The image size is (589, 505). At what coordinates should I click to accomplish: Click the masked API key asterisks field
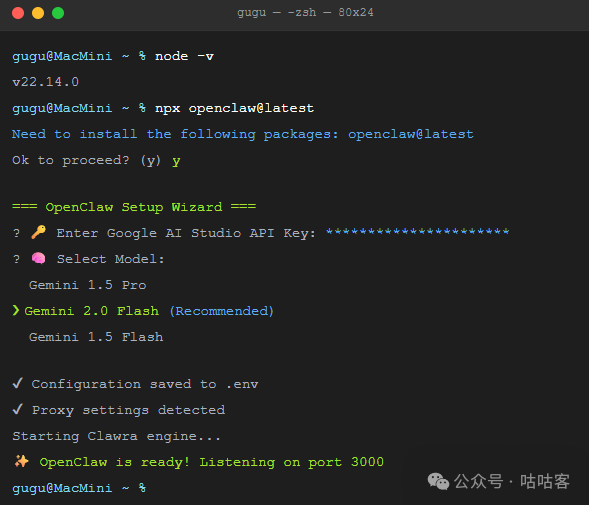(x=417, y=231)
